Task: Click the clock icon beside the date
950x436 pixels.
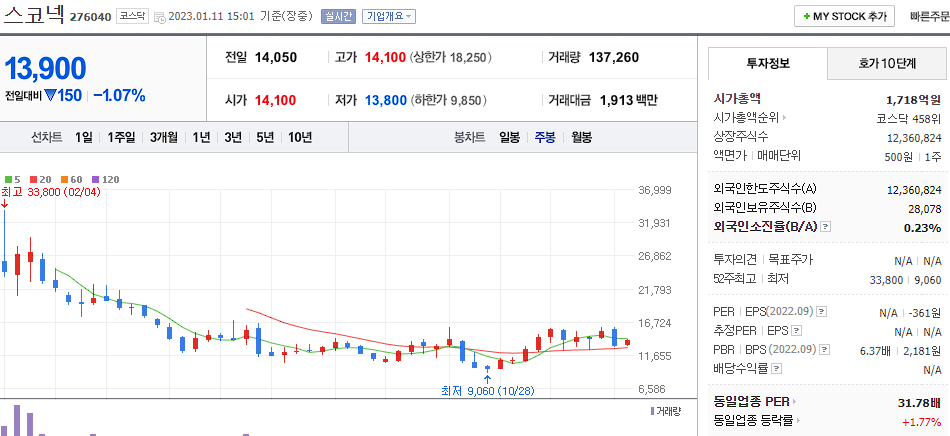Action: click(x=160, y=18)
